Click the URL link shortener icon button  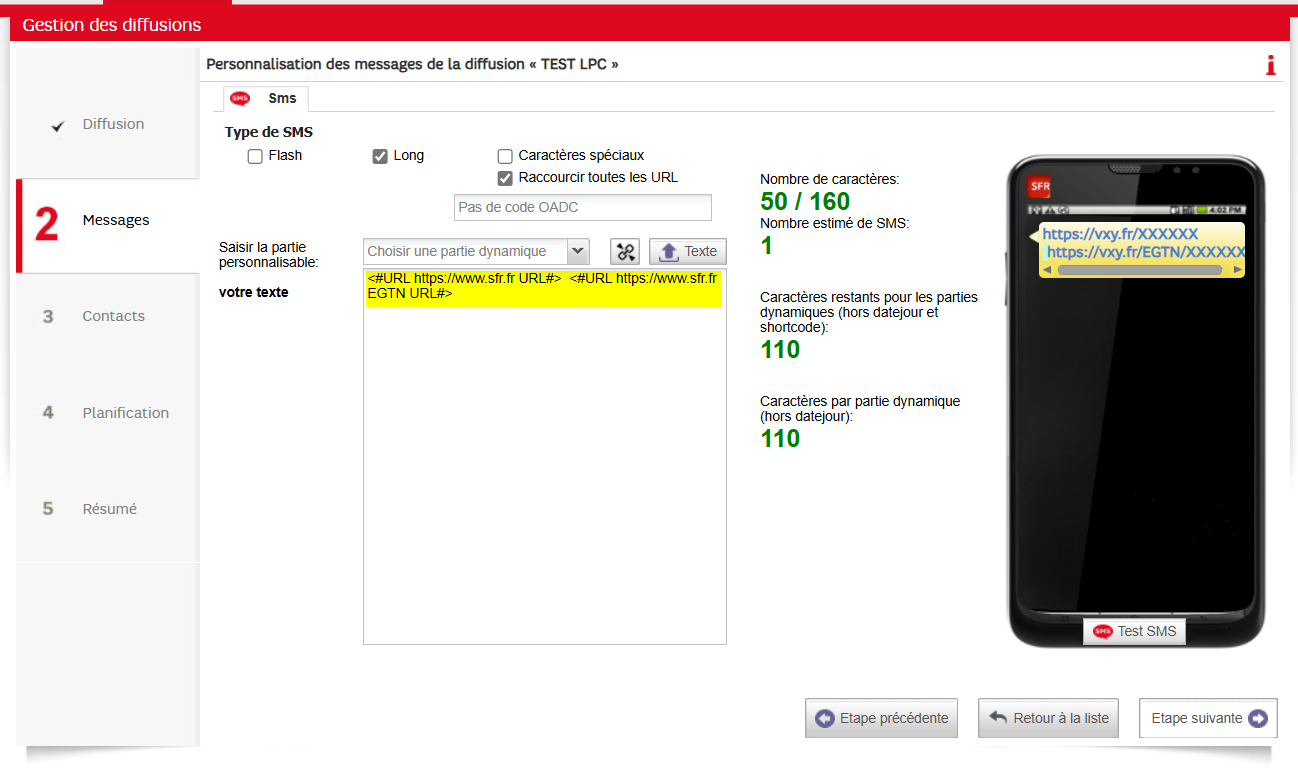[625, 252]
